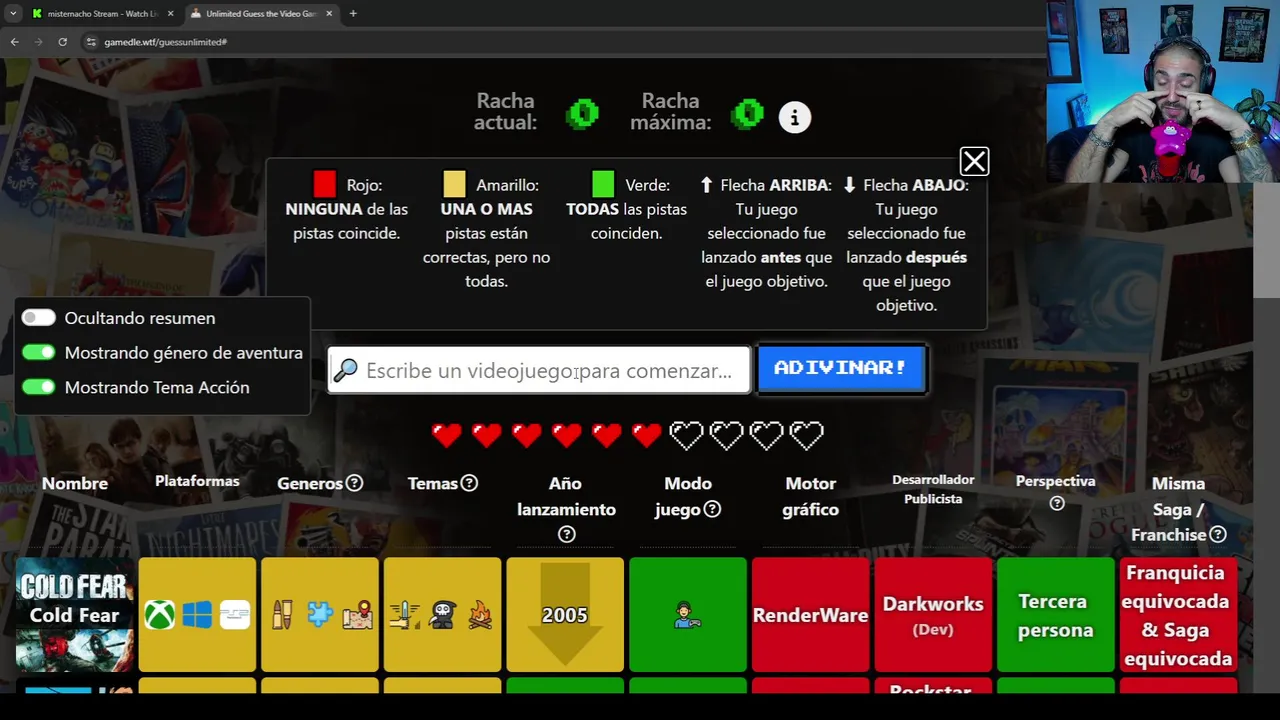Click the Darkworks (Dev) cell
Screen dimensions: 1280x720
[933, 615]
